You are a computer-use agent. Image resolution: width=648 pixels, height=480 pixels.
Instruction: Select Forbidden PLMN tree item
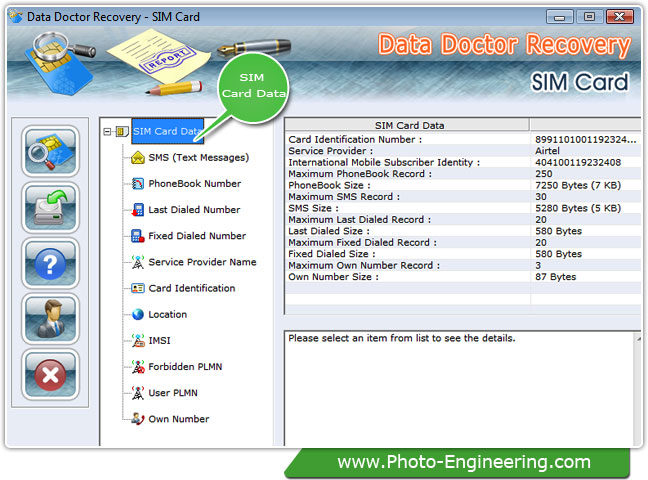pos(185,367)
